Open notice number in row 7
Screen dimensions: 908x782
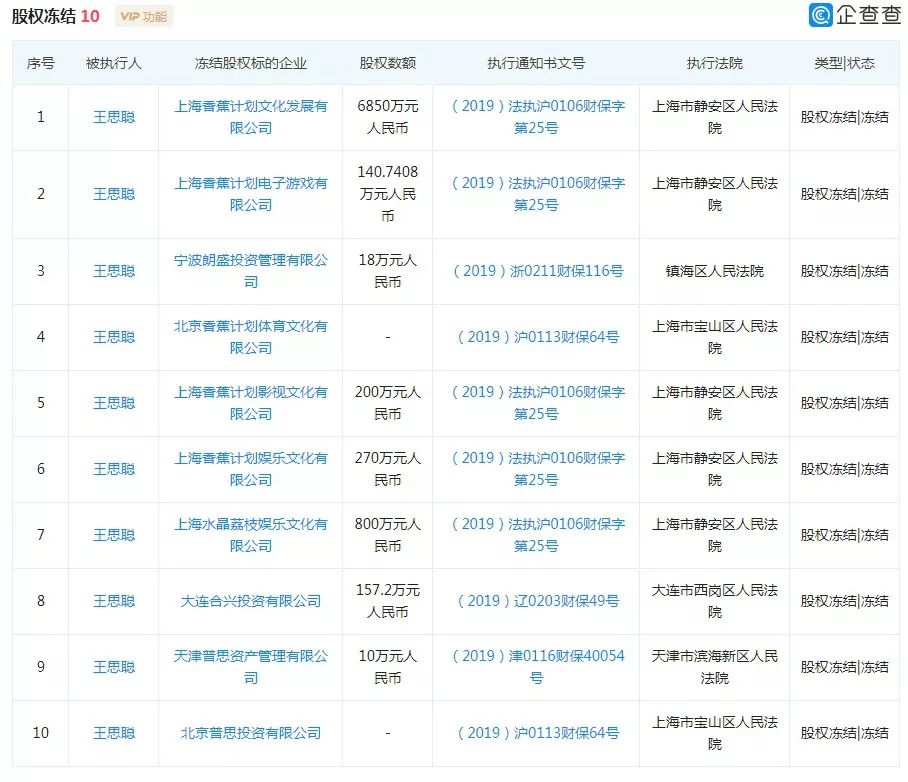coord(536,535)
